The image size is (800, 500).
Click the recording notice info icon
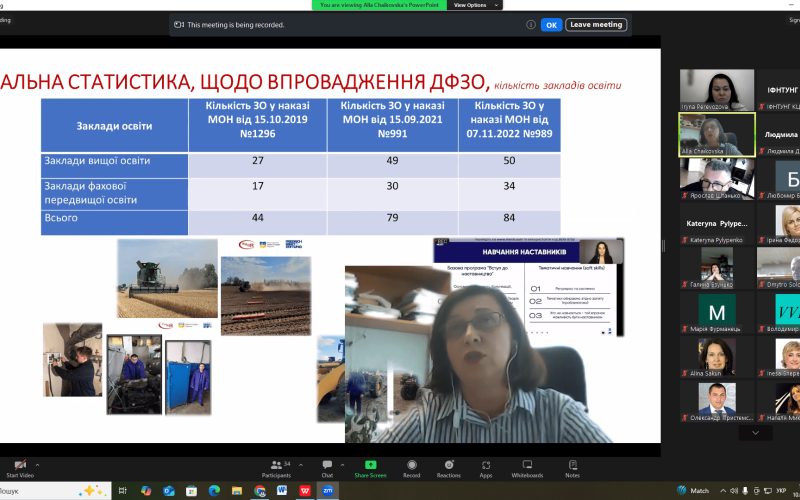(531, 24)
